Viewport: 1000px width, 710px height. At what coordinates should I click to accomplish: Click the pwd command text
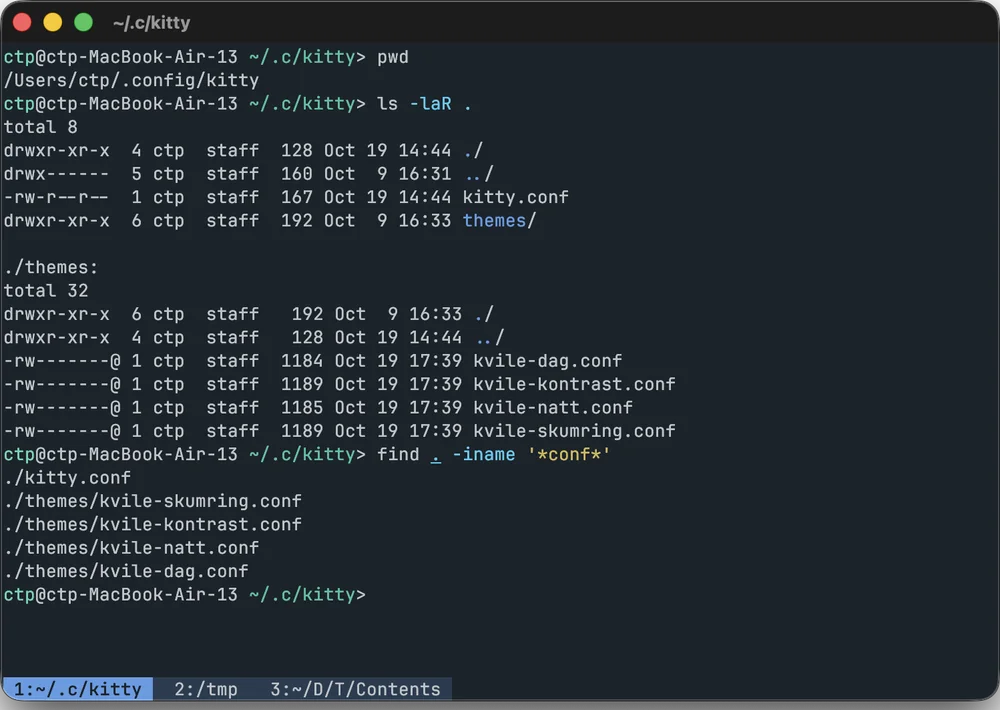click(x=393, y=57)
